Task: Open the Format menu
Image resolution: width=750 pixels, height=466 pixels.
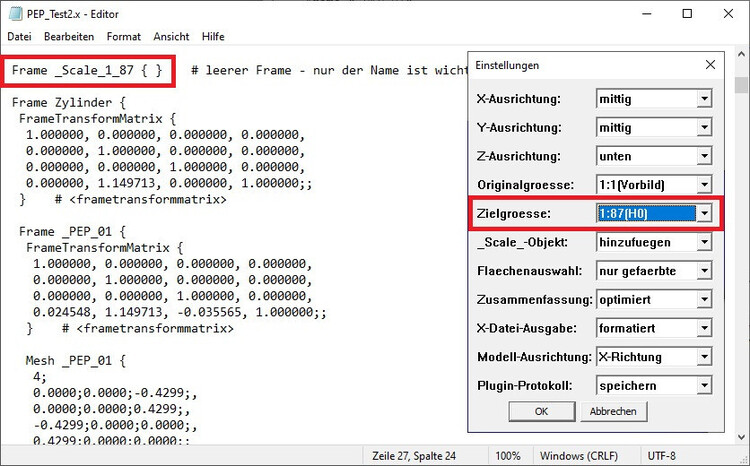Action: pos(124,36)
